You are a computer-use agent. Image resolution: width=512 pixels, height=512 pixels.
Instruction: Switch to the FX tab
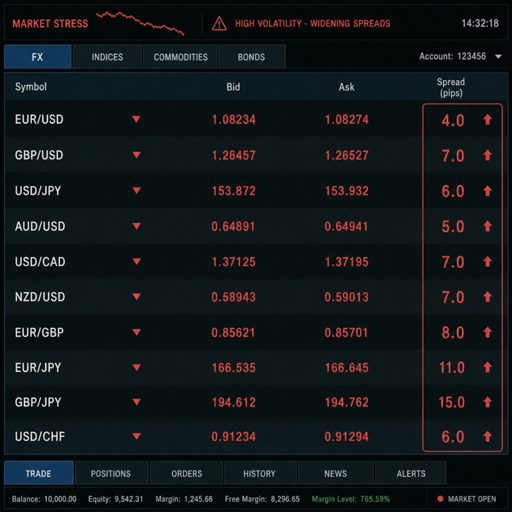pyautogui.click(x=38, y=57)
